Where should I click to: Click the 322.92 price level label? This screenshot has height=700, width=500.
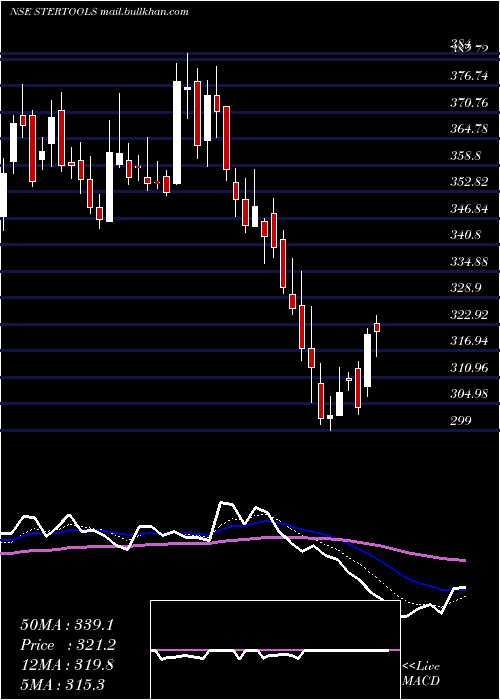click(469, 315)
